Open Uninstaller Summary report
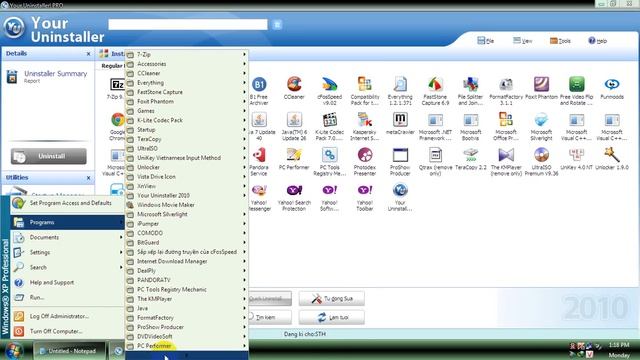Image resolution: width=640 pixels, height=360 pixels. 56,73
